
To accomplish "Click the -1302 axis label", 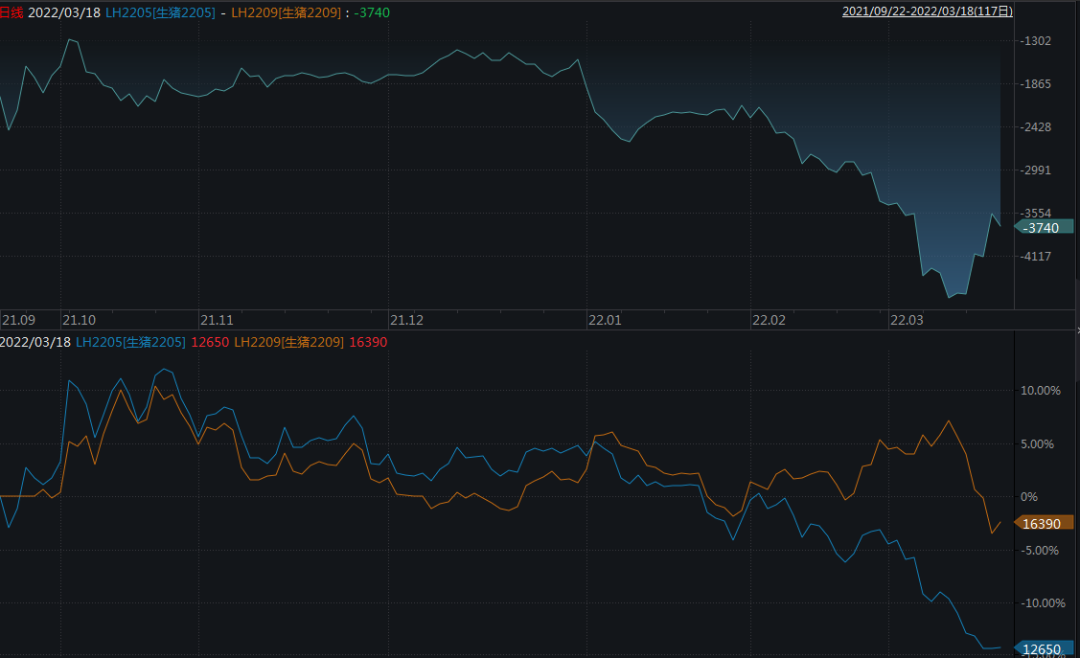I will [1036, 41].
